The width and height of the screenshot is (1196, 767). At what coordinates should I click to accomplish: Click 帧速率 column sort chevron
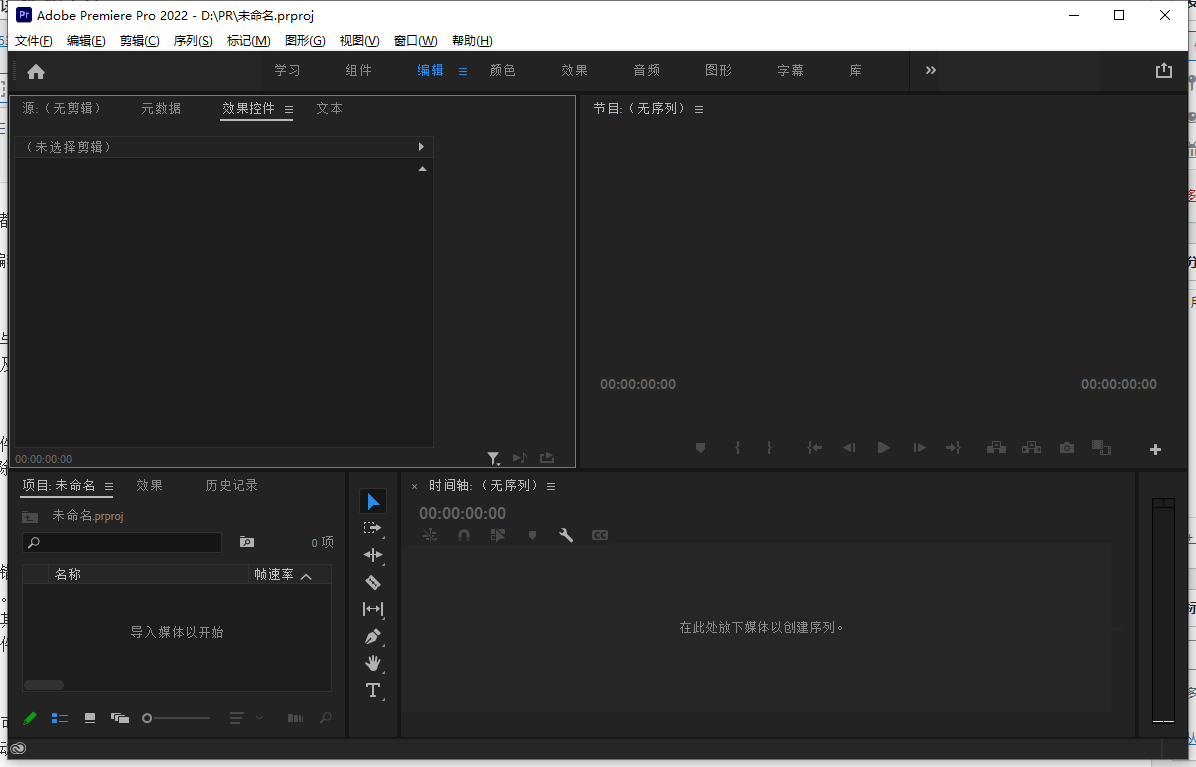tap(307, 576)
